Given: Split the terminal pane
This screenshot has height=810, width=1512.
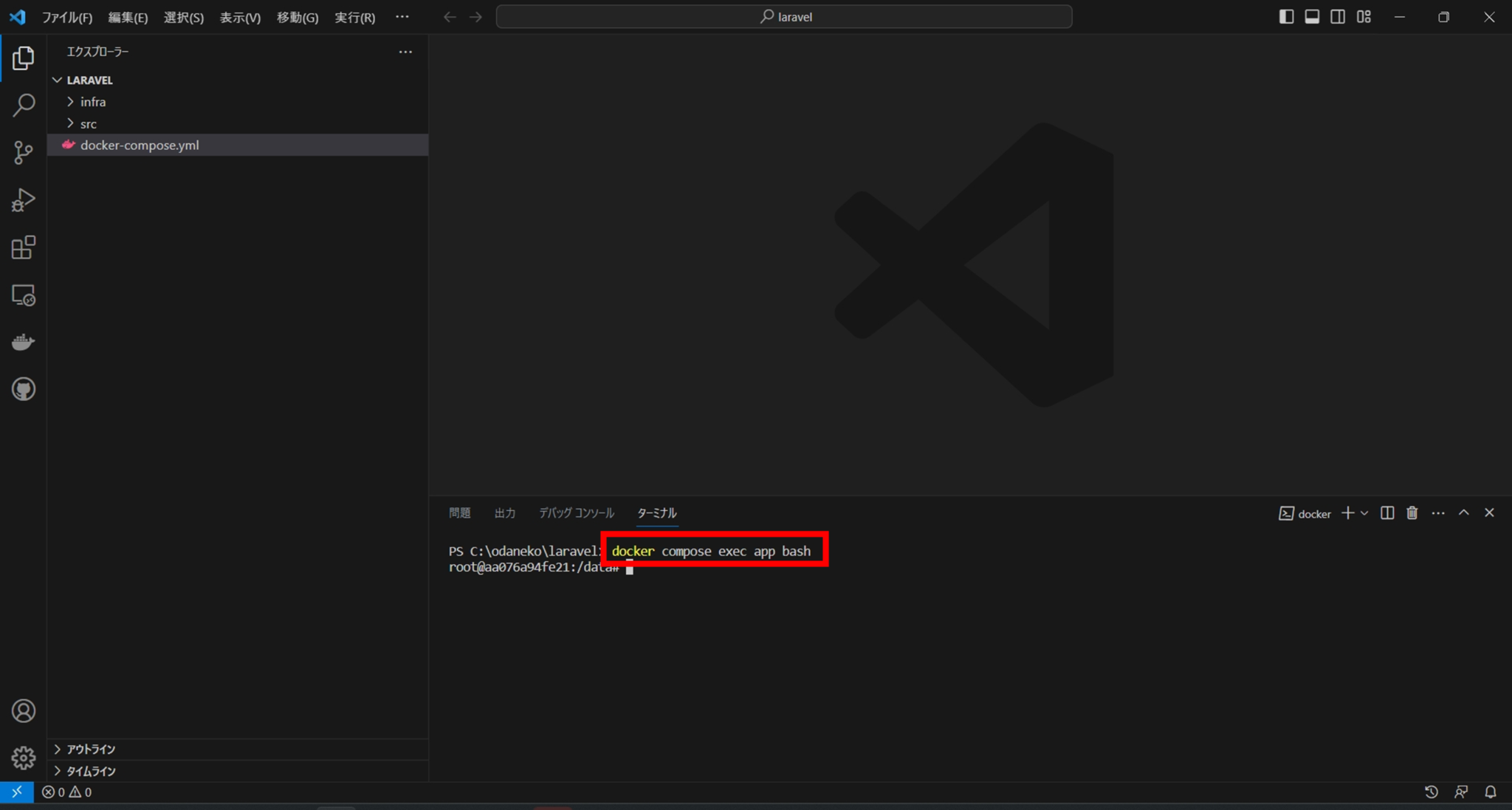Looking at the screenshot, I should 1387,512.
